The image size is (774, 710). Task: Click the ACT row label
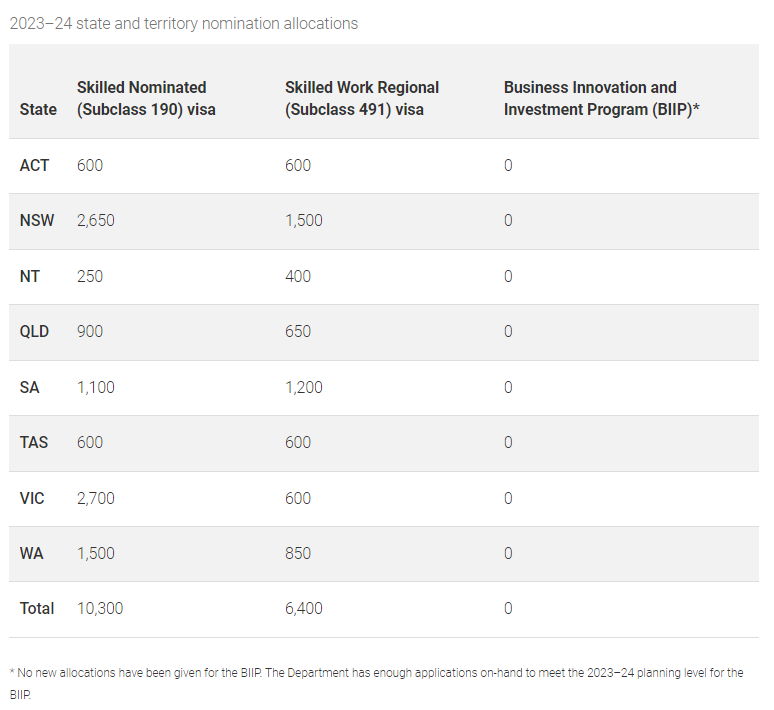click(x=34, y=165)
